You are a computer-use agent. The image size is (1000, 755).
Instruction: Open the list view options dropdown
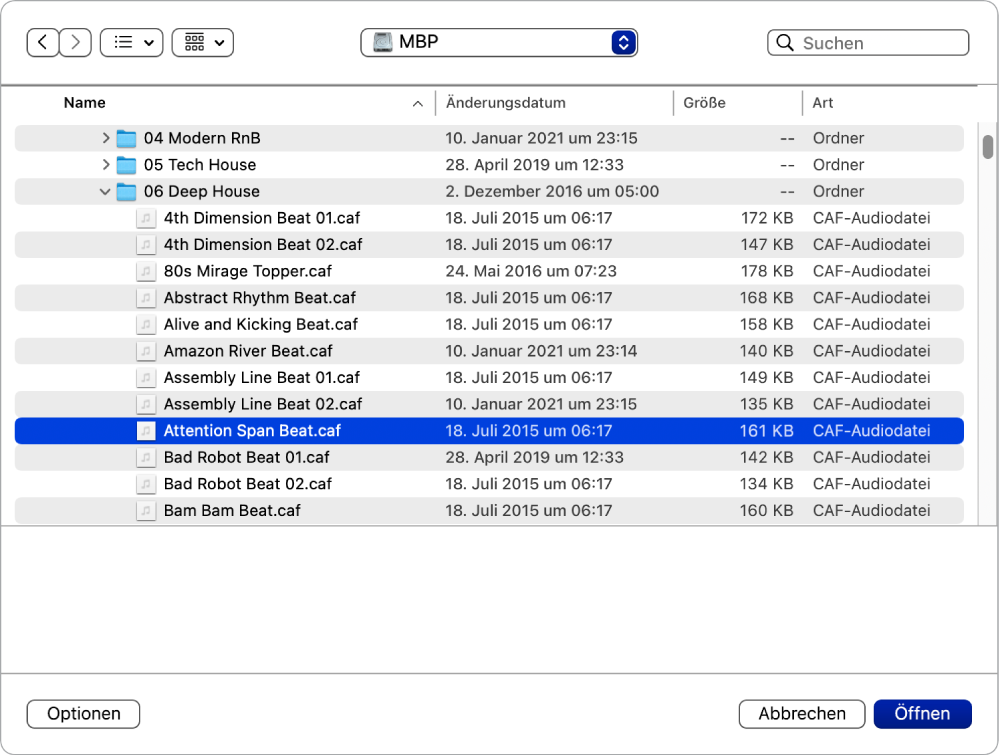131,42
